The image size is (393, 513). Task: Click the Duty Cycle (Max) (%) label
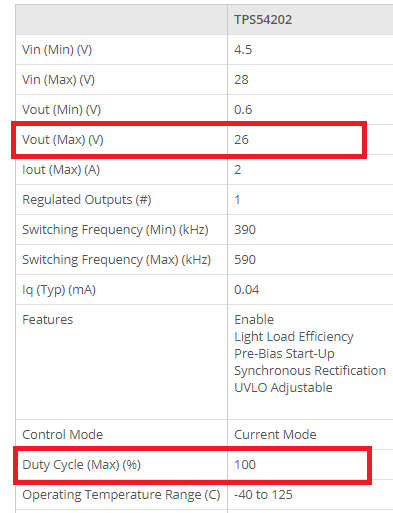[82, 465]
